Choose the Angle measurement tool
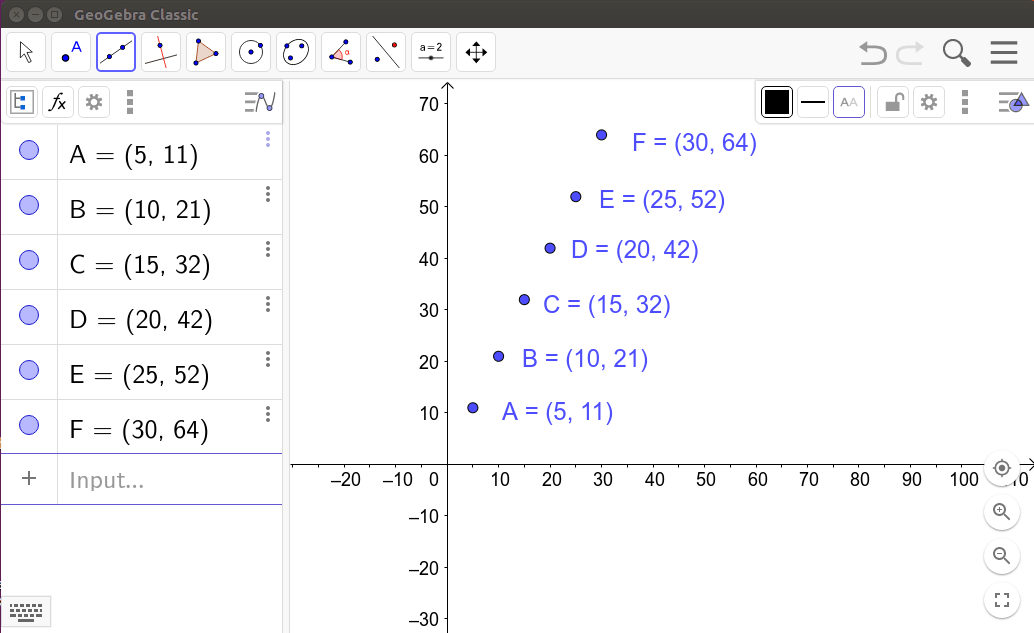 click(x=341, y=52)
